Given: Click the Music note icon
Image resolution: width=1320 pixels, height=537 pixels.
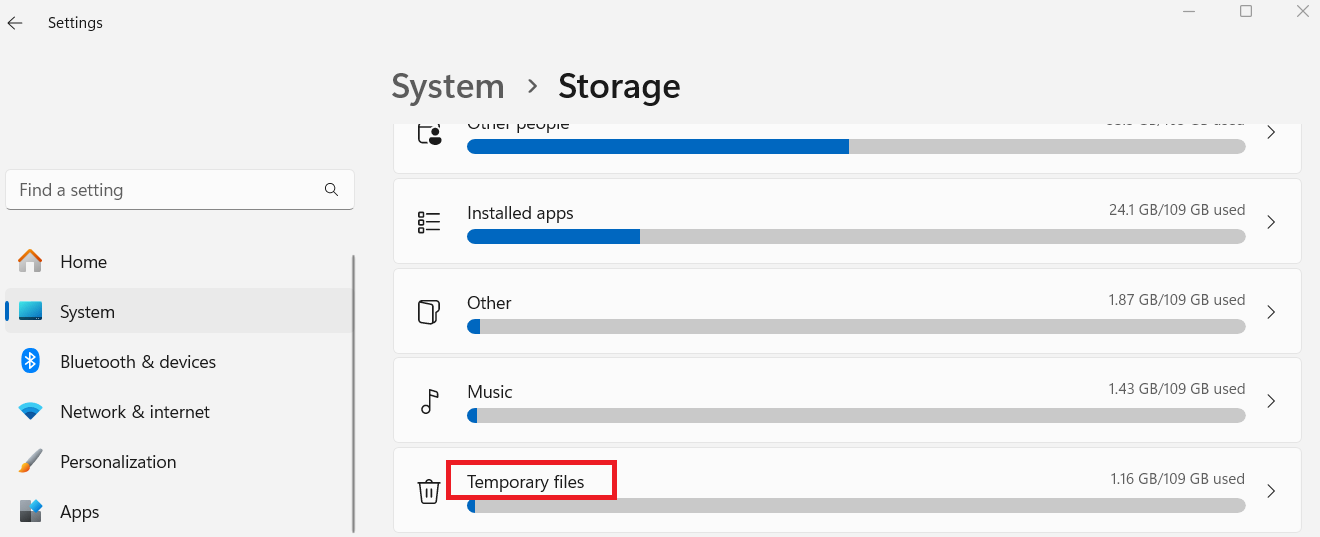Looking at the screenshot, I should (428, 402).
